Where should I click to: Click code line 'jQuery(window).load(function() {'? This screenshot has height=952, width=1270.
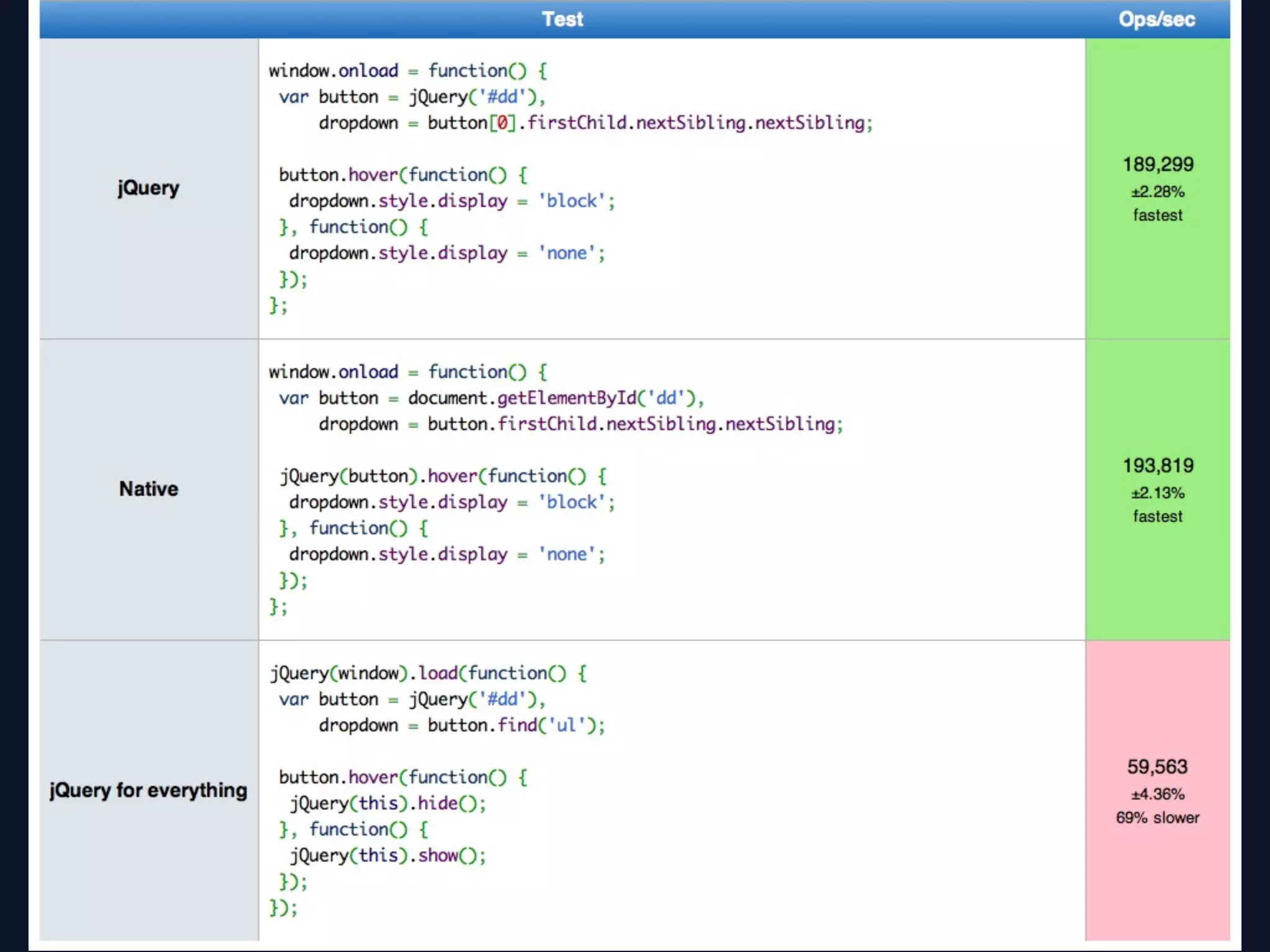428,673
